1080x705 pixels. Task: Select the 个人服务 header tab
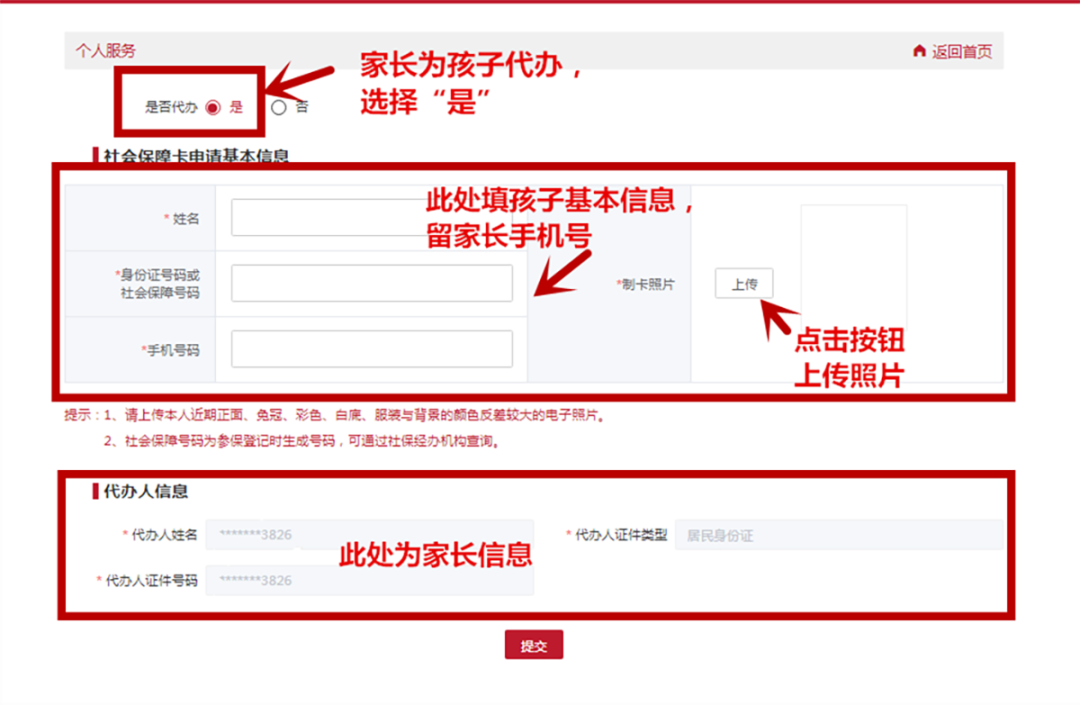pyautogui.click(x=106, y=51)
